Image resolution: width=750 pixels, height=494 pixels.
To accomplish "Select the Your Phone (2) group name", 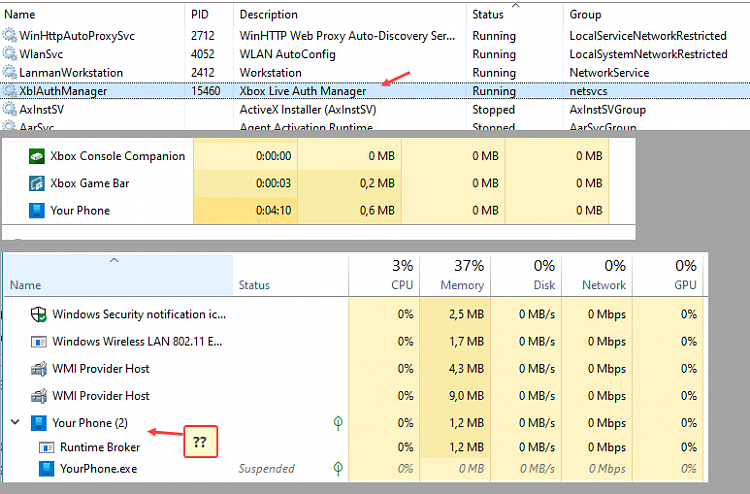I will pos(90,423).
